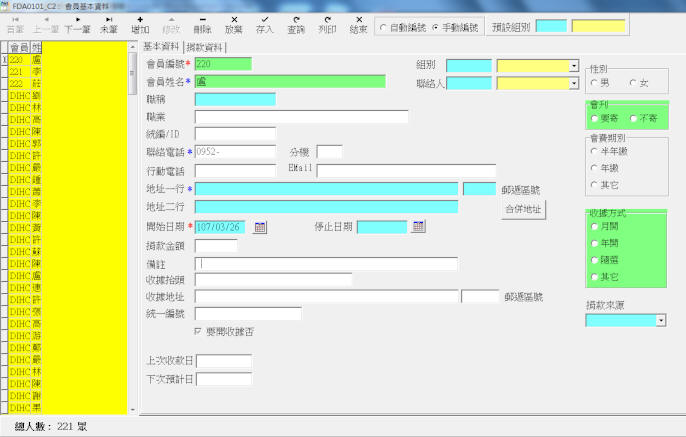
Task: Expand the 聯絡人 yellow dropdown
Action: (574, 84)
